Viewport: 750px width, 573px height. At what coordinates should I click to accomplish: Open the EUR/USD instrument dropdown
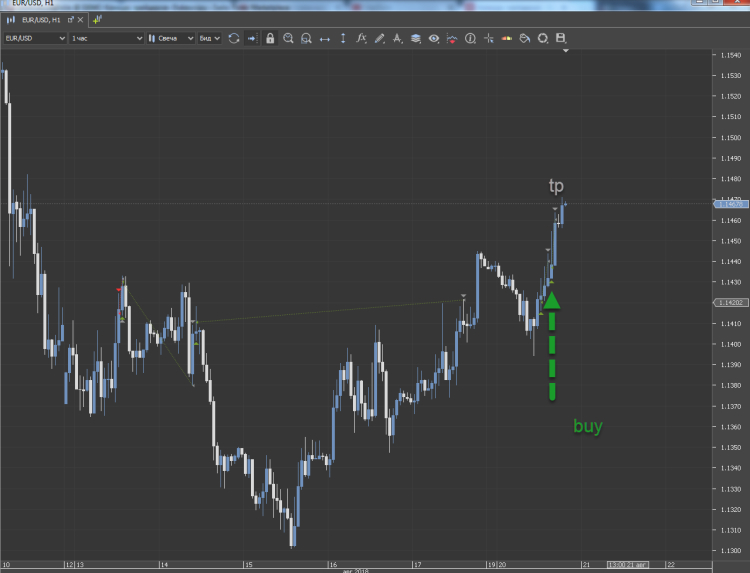tap(35, 38)
